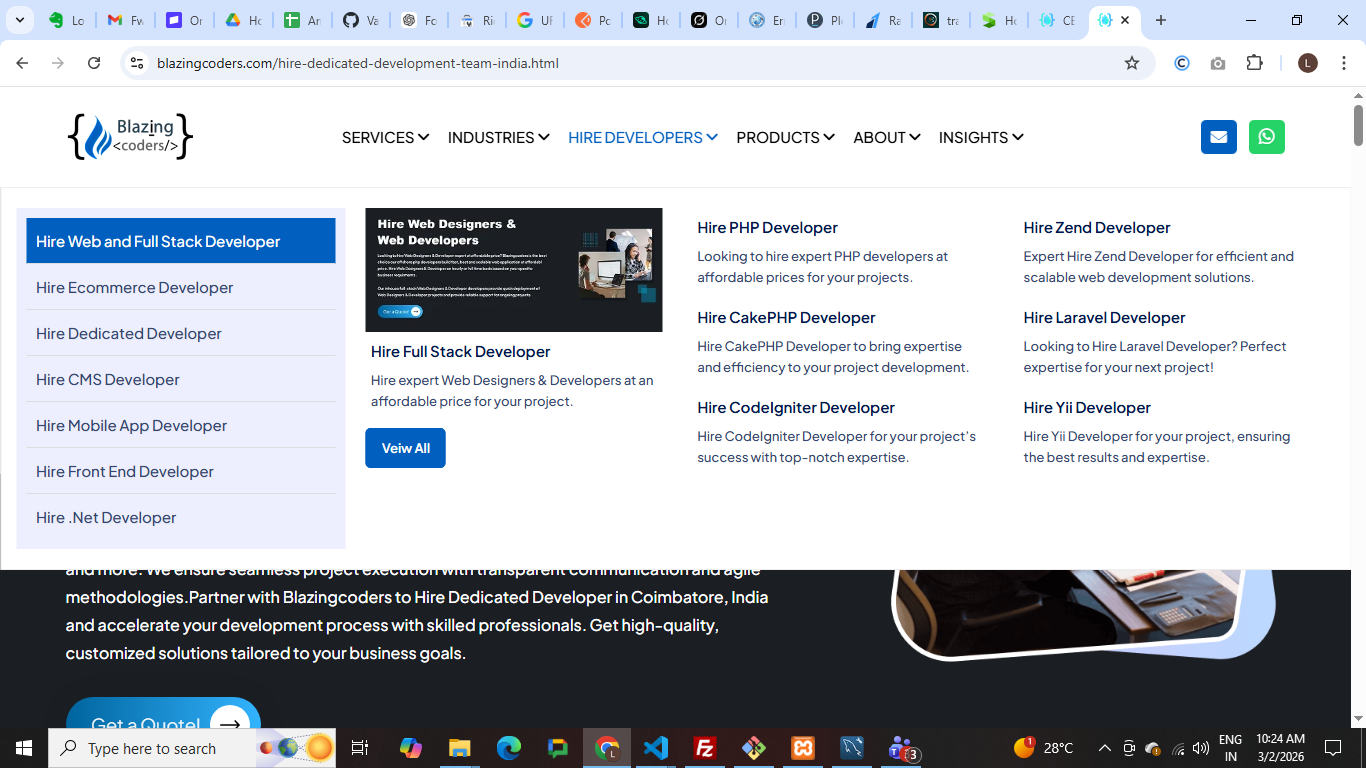Select Hire Front End Developer
This screenshot has height=768, width=1366.
coord(181,471)
